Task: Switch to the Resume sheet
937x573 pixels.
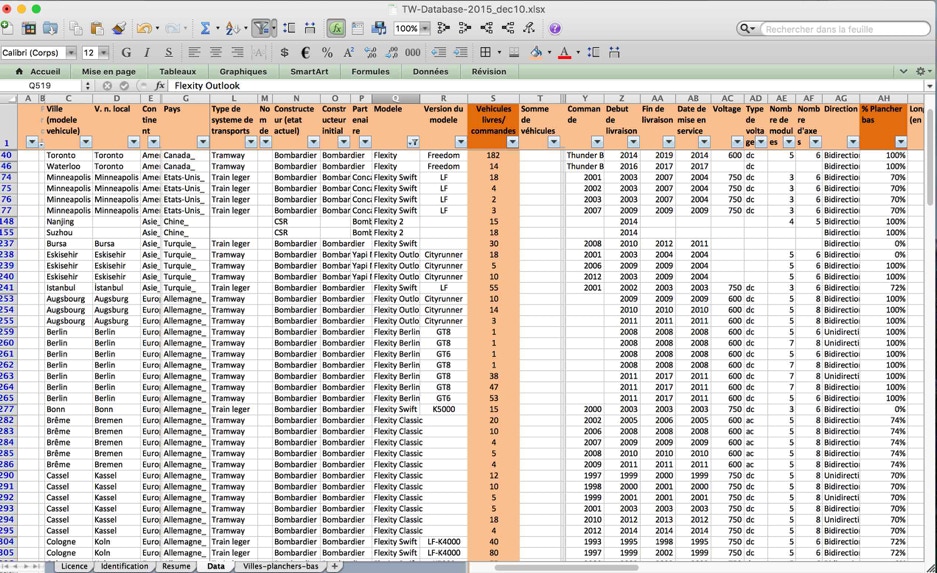Action: (x=176, y=566)
